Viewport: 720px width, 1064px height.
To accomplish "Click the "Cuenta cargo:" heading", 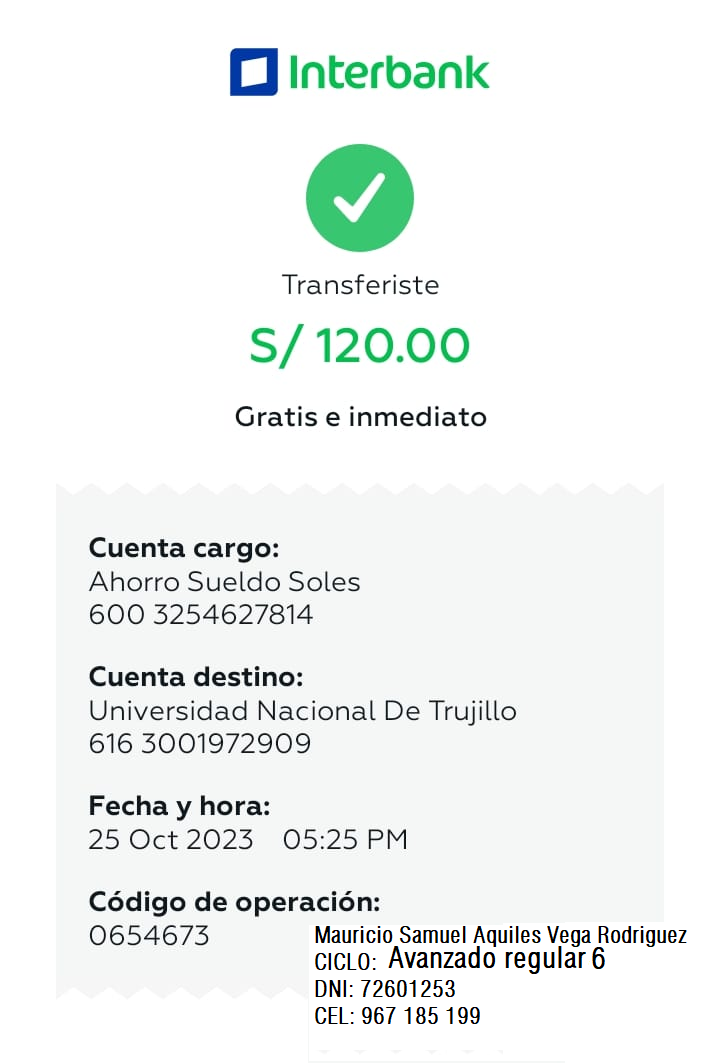I will (x=184, y=548).
